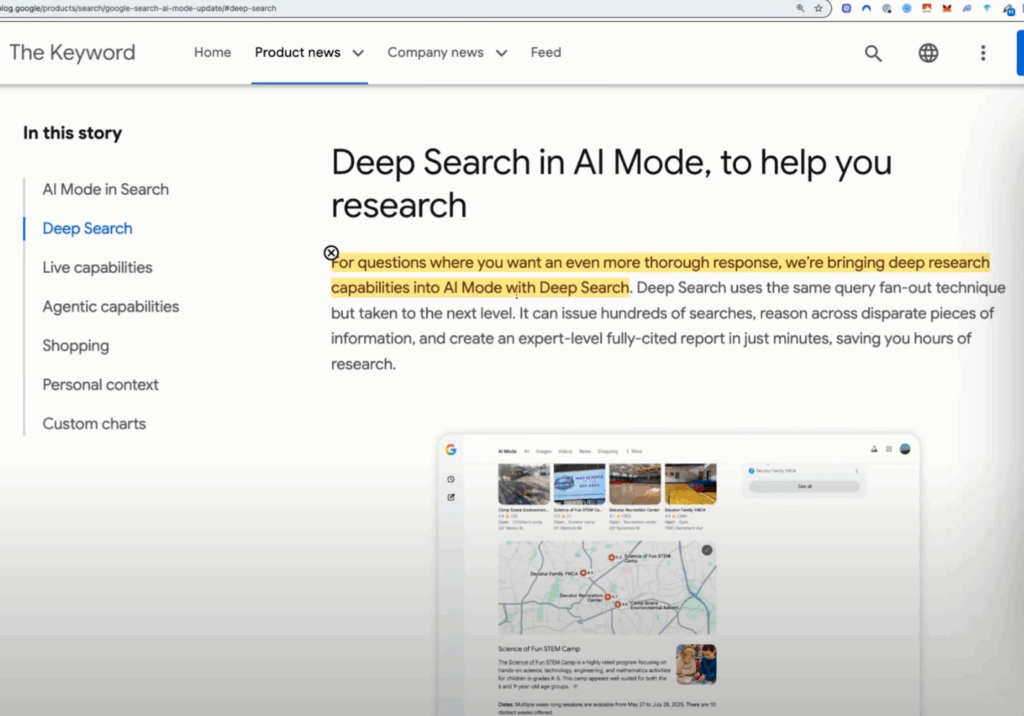This screenshot has height=716, width=1024.
Task: Open the Company news menu
Action: click(x=435, y=52)
